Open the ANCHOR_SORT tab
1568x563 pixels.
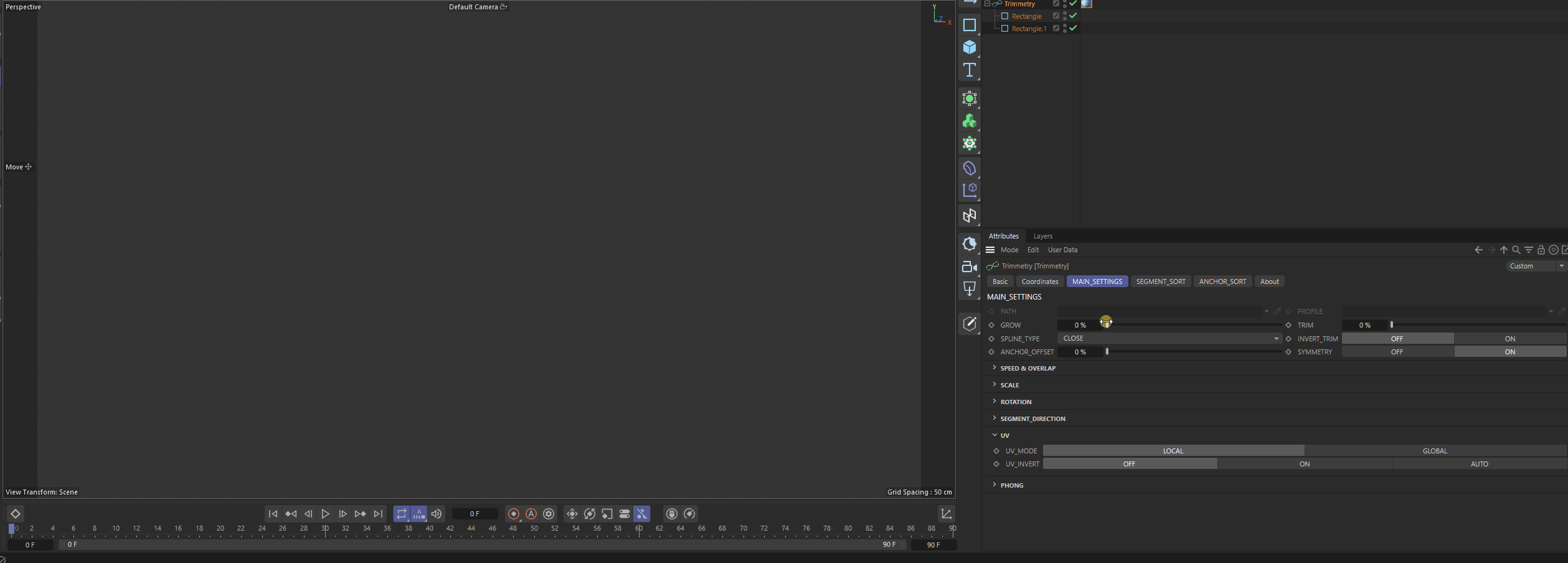click(1222, 281)
